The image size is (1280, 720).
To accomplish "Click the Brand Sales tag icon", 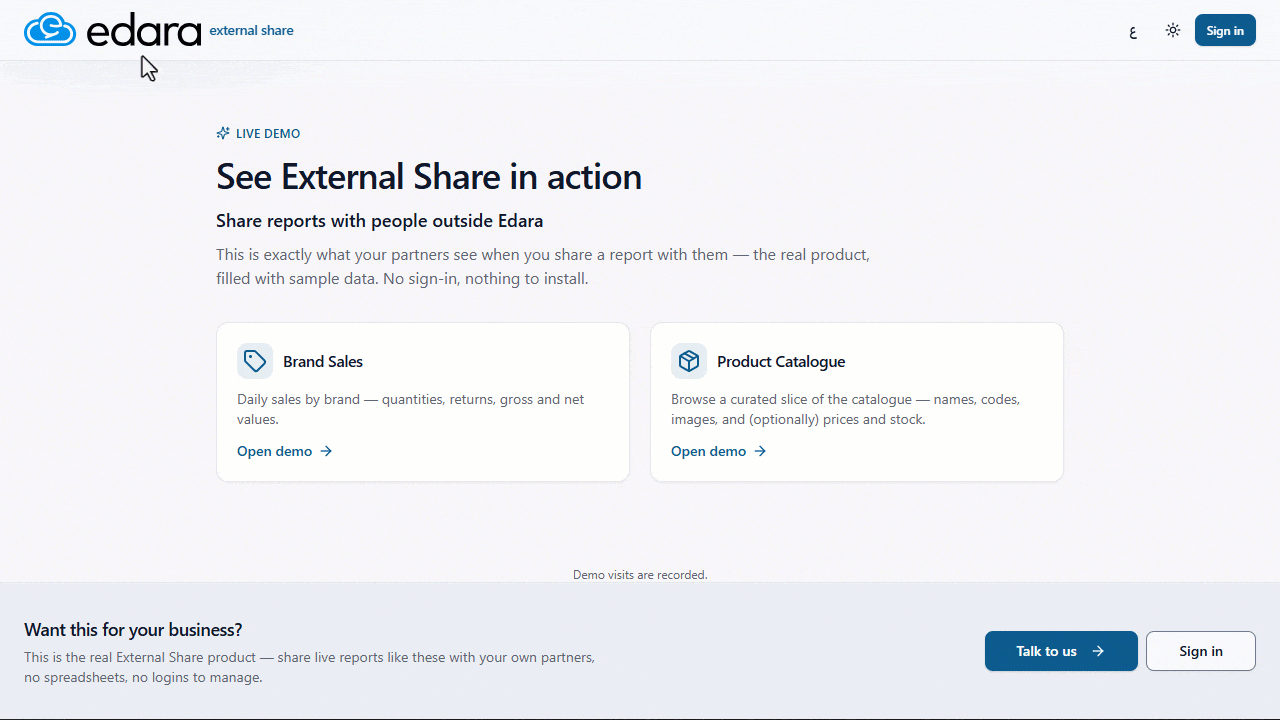I will tap(255, 361).
